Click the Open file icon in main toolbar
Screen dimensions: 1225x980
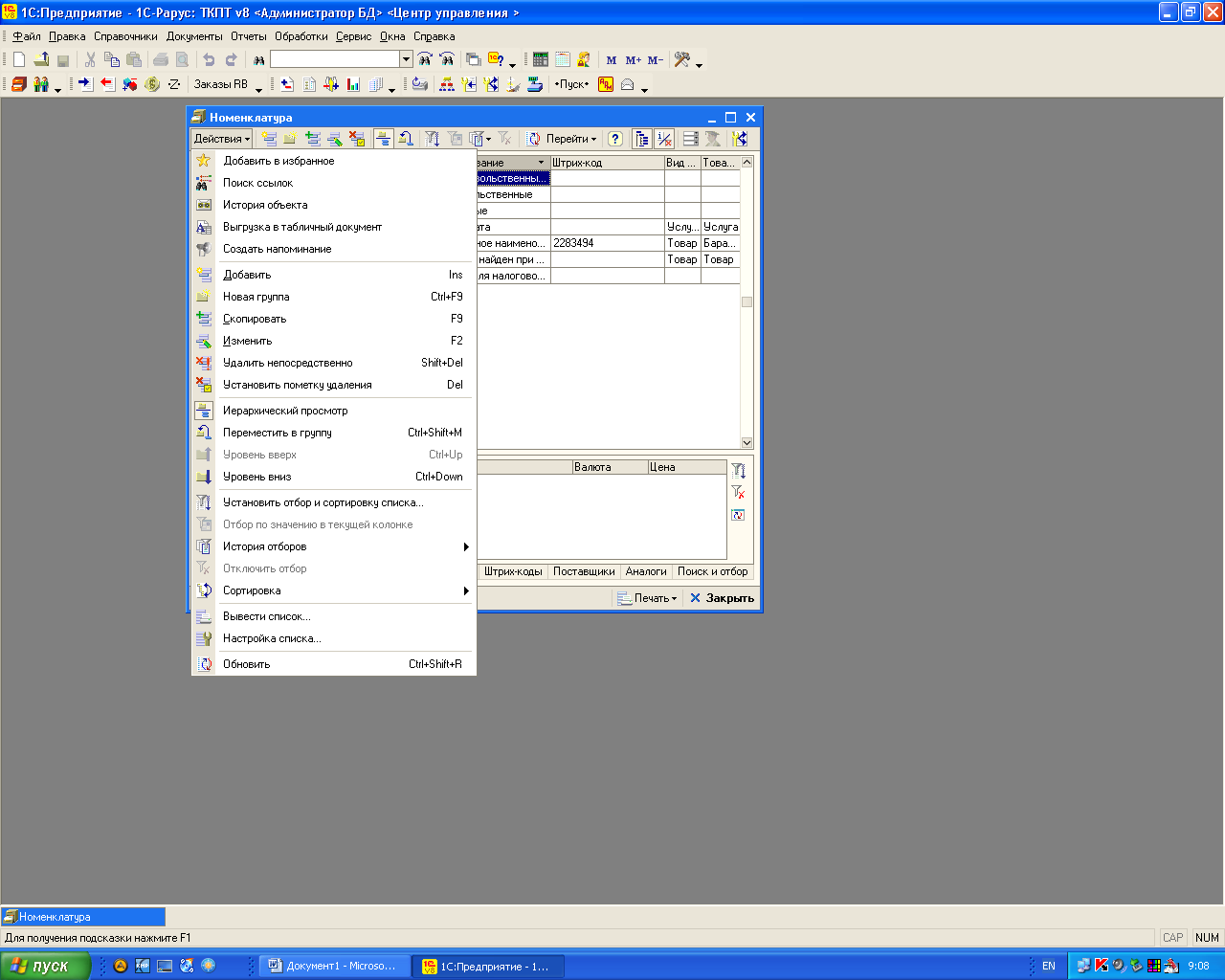pos(40,59)
